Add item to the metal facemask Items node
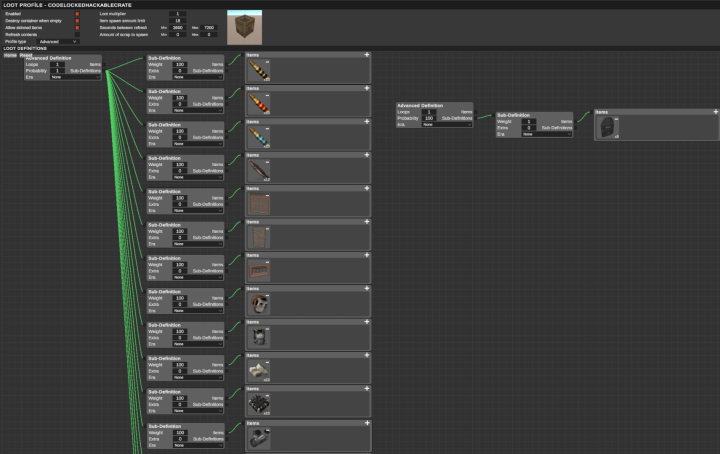The height and width of the screenshot is (454, 720). click(x=366, y=288)
